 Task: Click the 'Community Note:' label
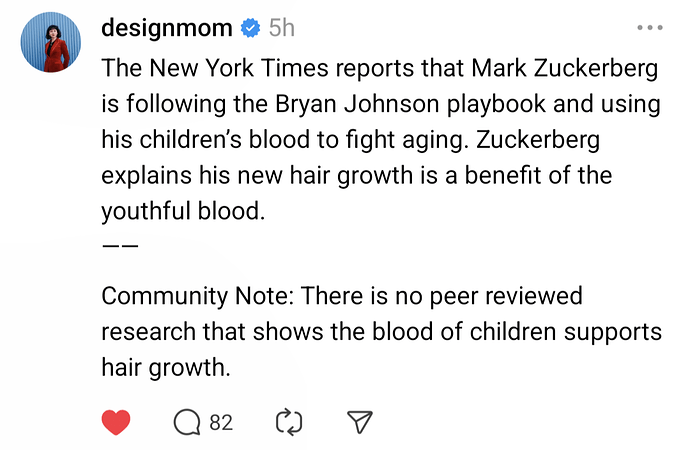pos(198,296)
